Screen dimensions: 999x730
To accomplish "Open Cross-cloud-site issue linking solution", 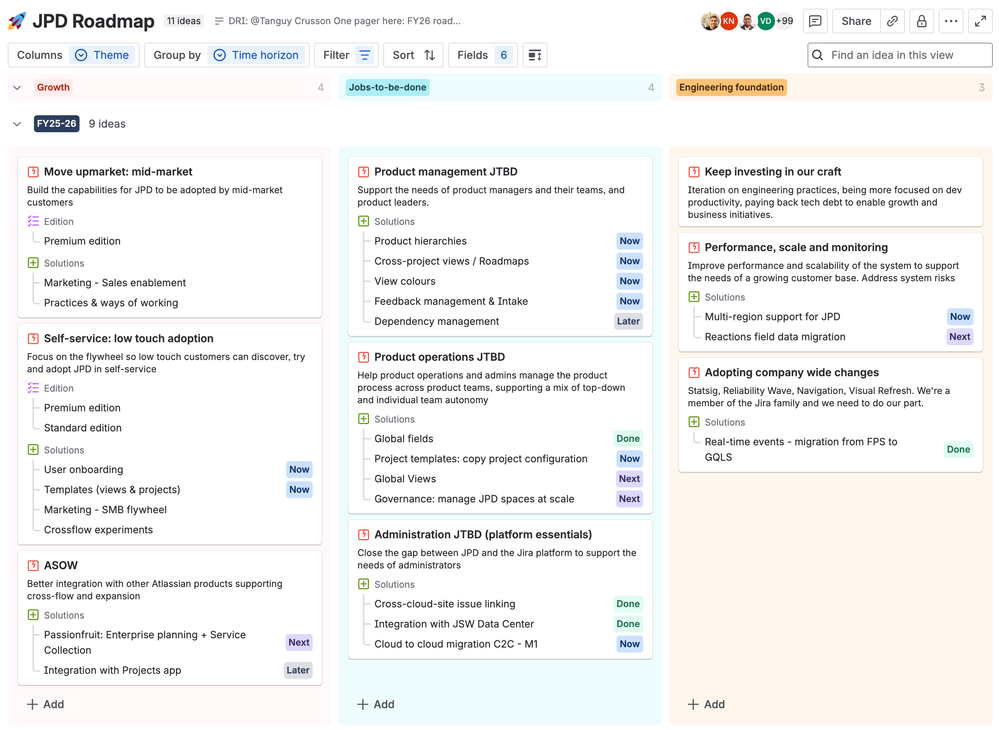I will (x=445, y=605).
